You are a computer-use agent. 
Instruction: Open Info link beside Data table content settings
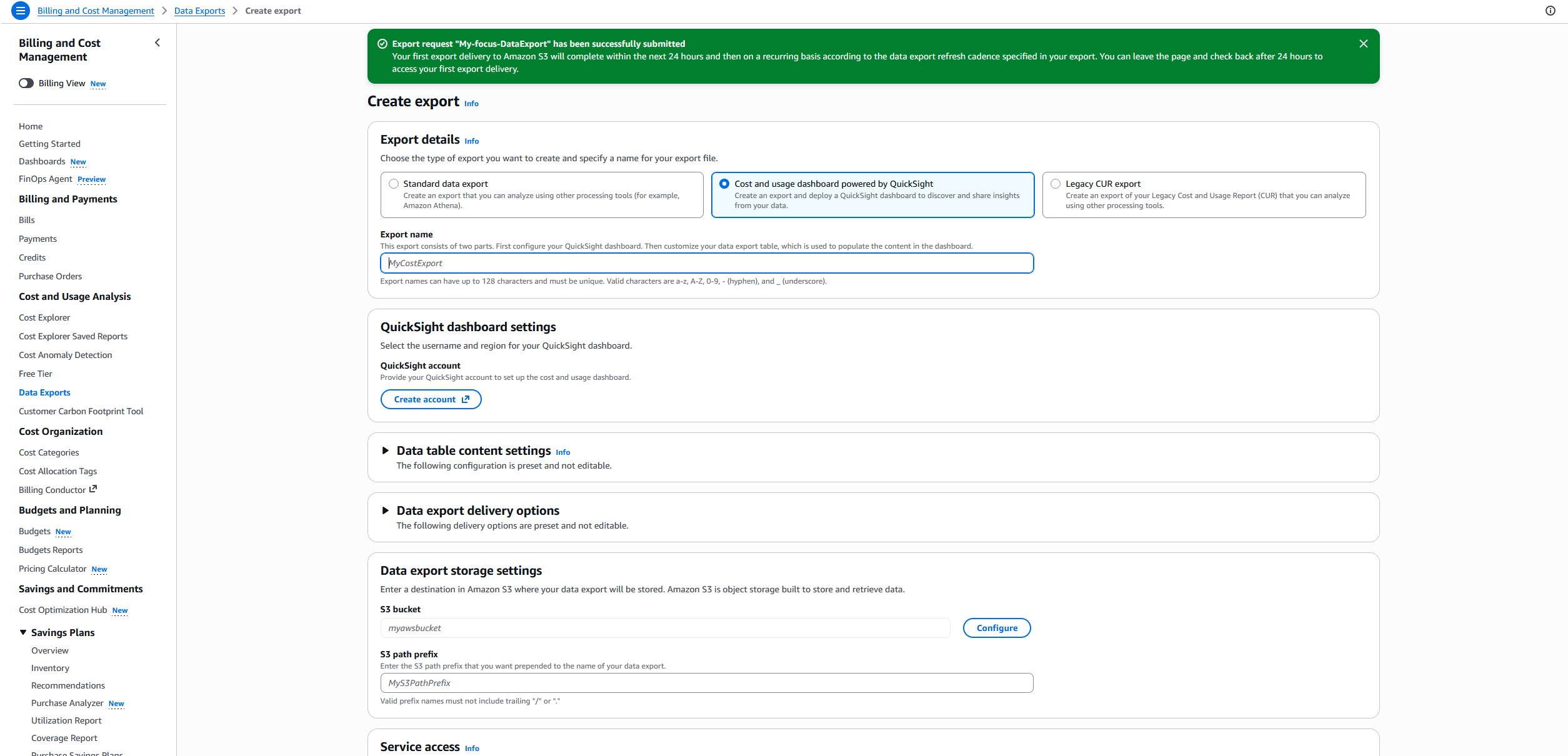click(563, 452)
